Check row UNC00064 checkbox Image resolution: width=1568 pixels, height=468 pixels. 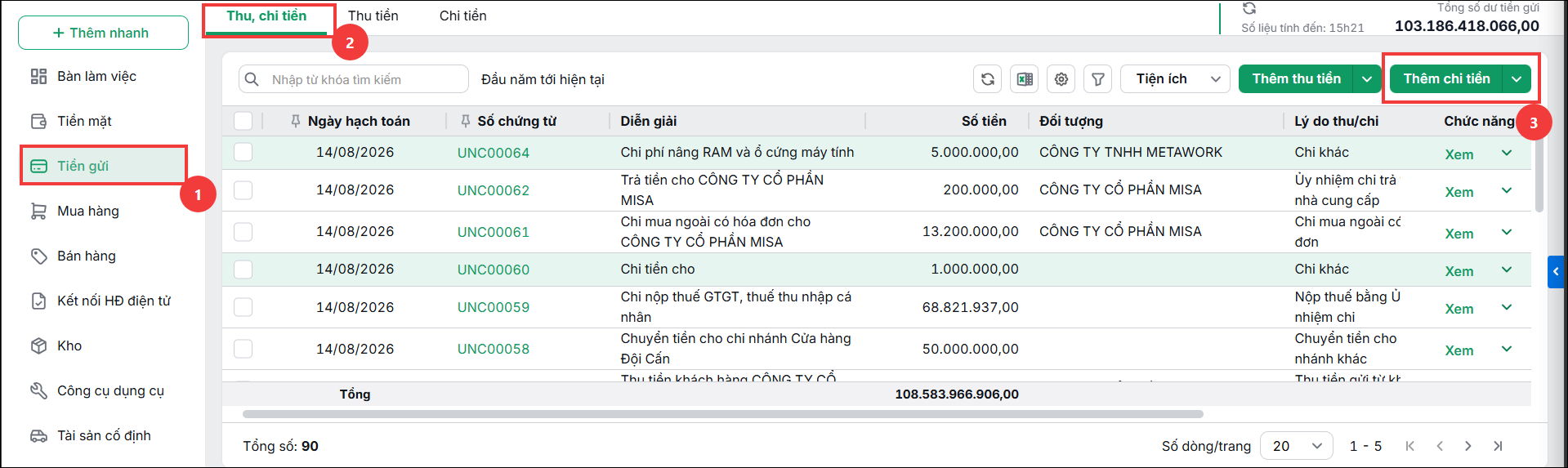(243, 152)
